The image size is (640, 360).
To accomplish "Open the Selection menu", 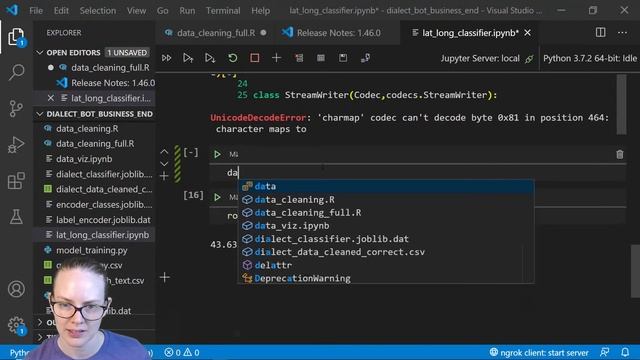I will pyautogui.click(x=98, y=11).
